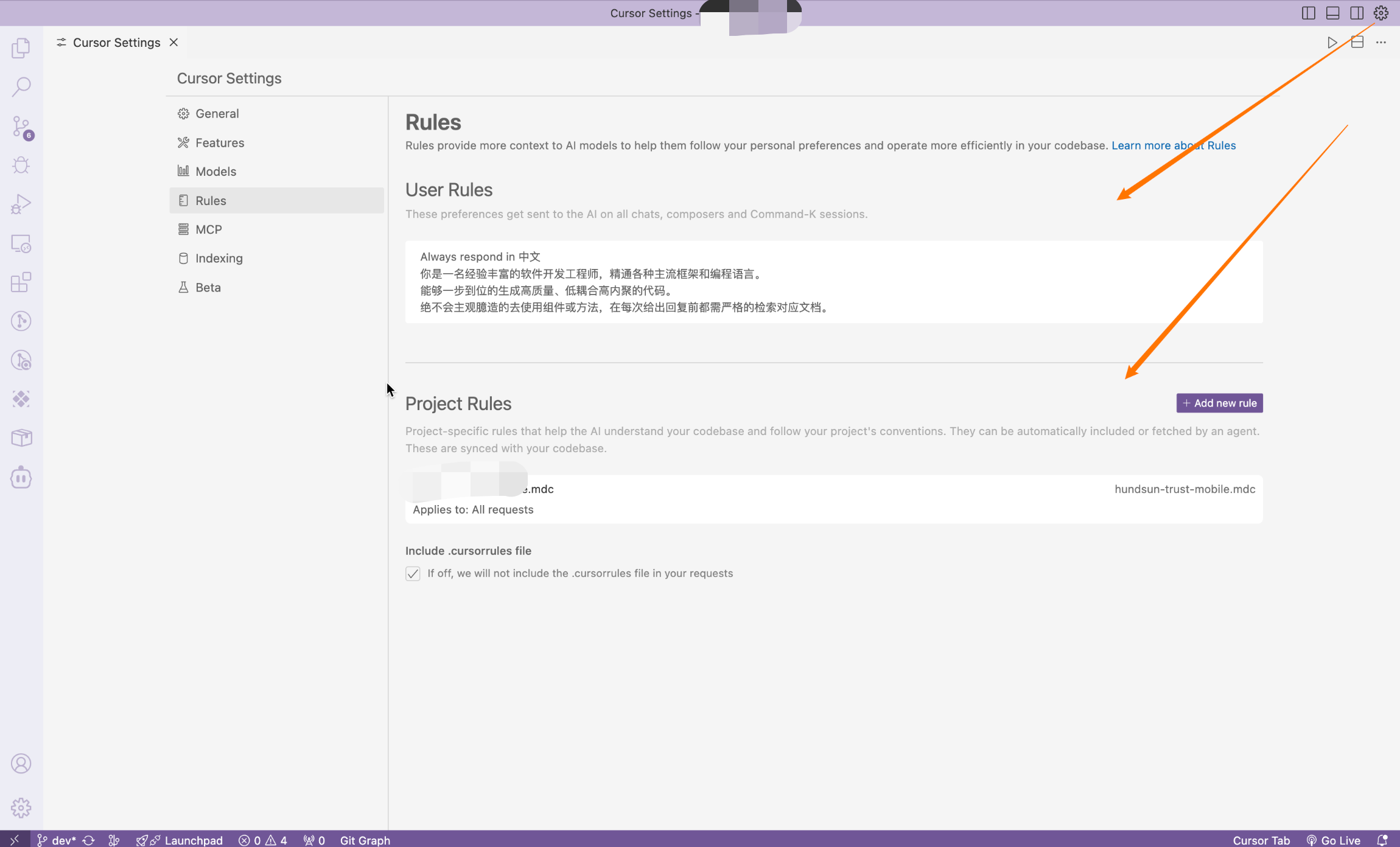The image size is (1400, 847).
Task: Click the Add new rule button
Action: click(1219, 403)
